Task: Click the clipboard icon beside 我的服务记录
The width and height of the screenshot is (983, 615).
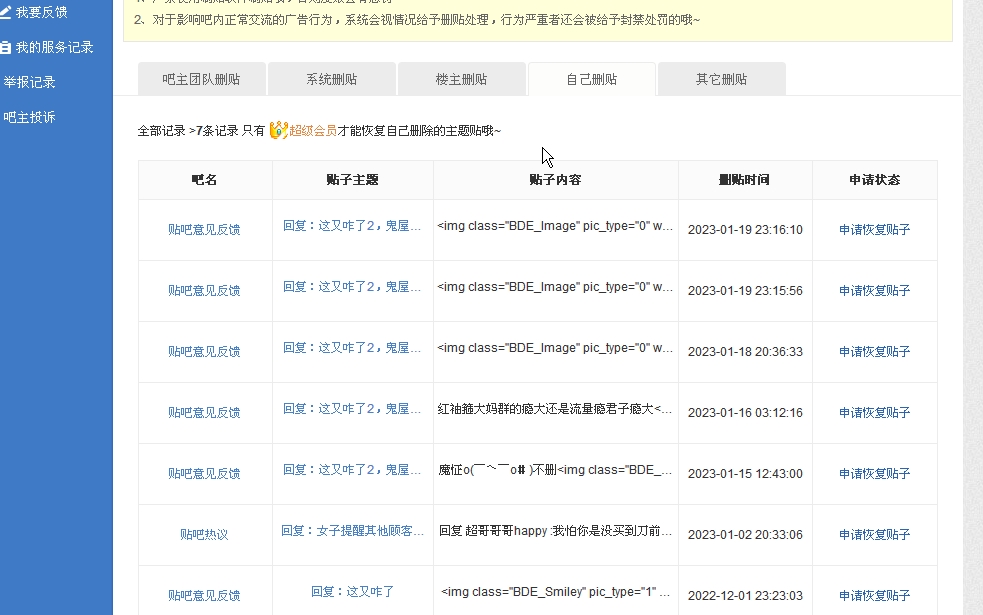Action: click(x=6, y=47)
